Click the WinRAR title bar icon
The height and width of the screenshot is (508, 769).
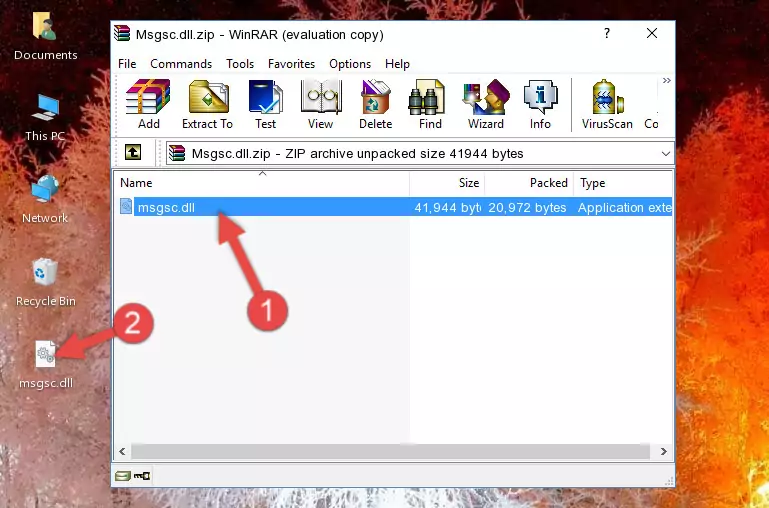point(122,33)
